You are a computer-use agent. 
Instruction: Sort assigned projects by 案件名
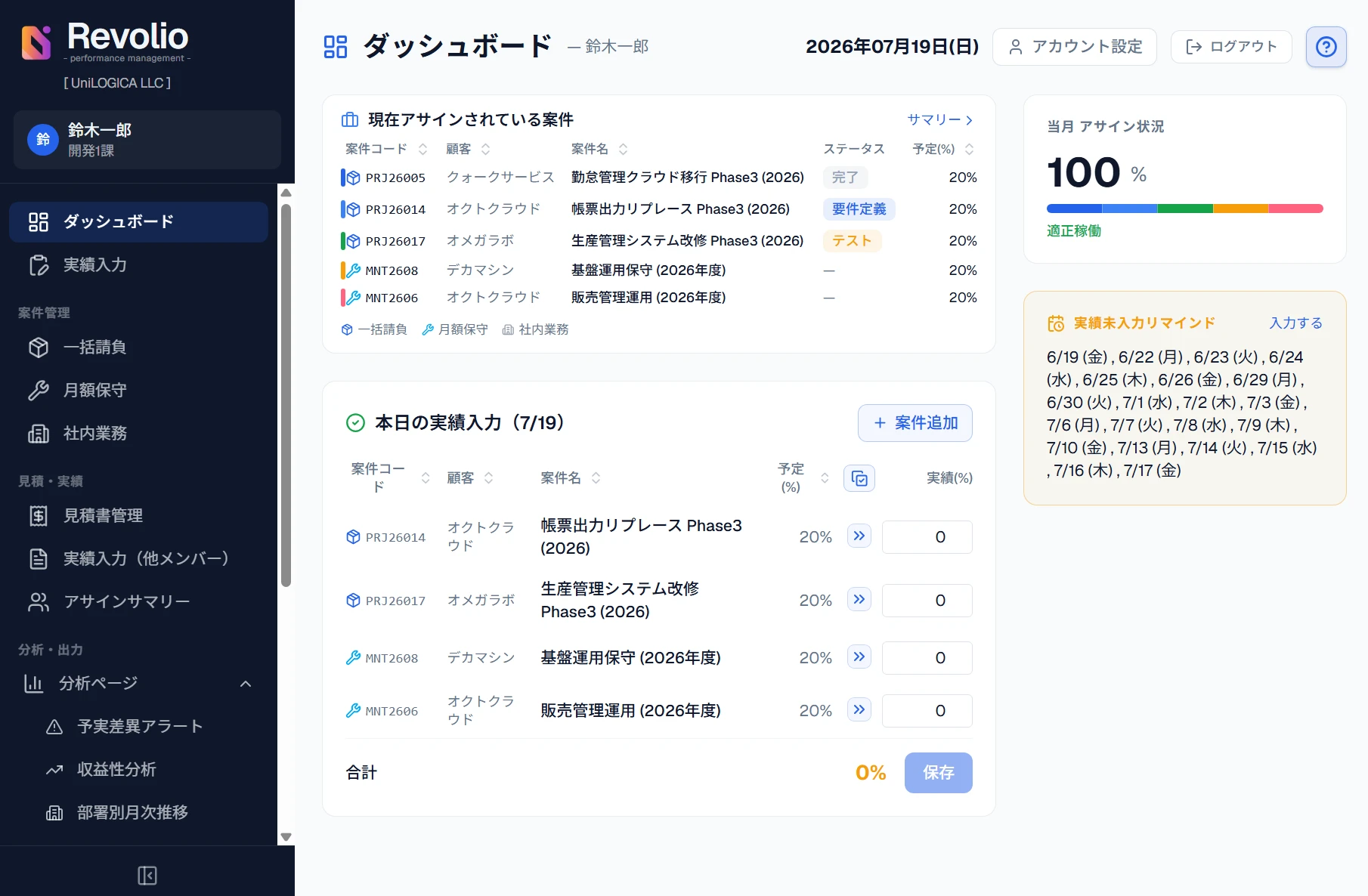(x=624, y=150)
